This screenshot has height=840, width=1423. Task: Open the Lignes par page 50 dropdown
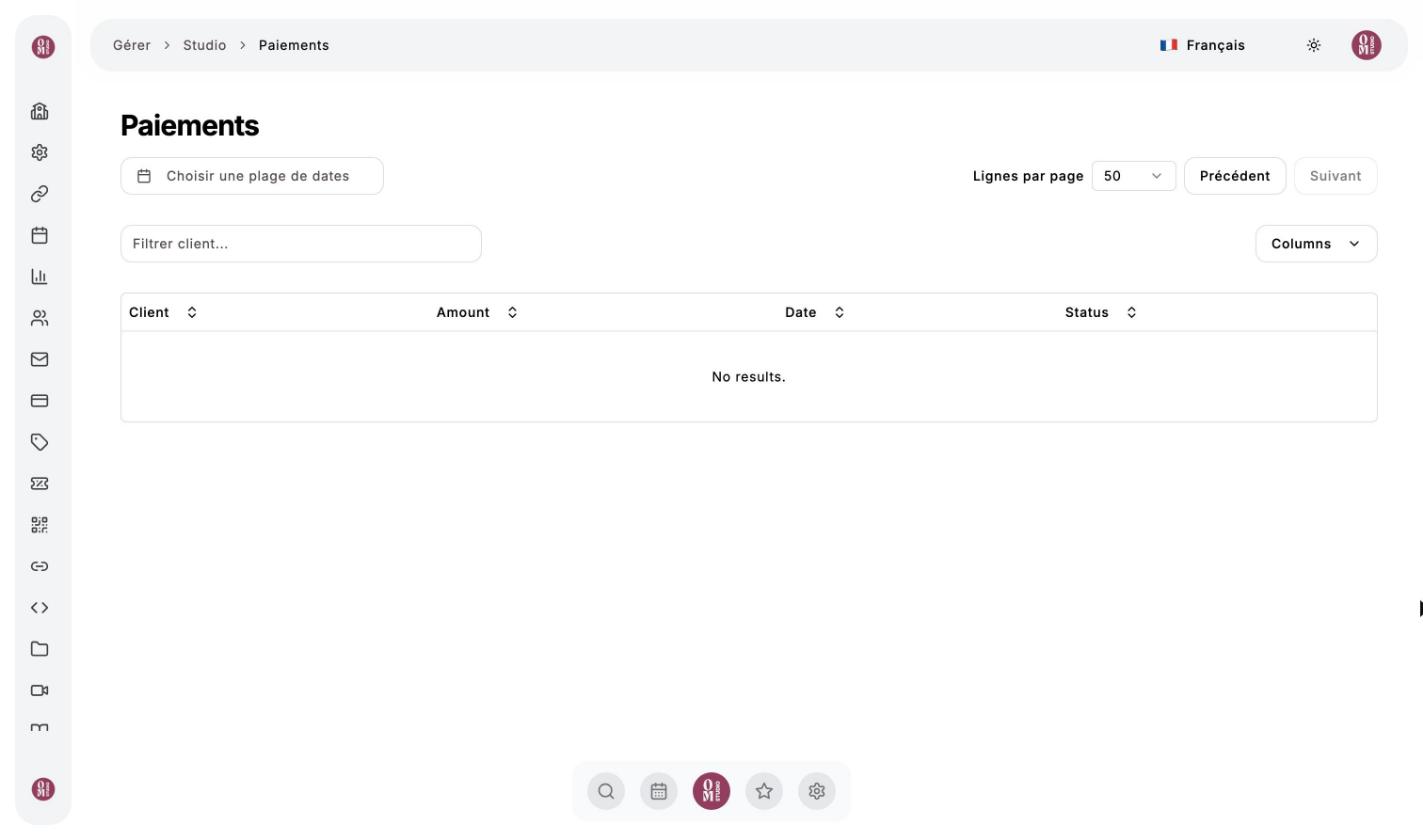1134,176
